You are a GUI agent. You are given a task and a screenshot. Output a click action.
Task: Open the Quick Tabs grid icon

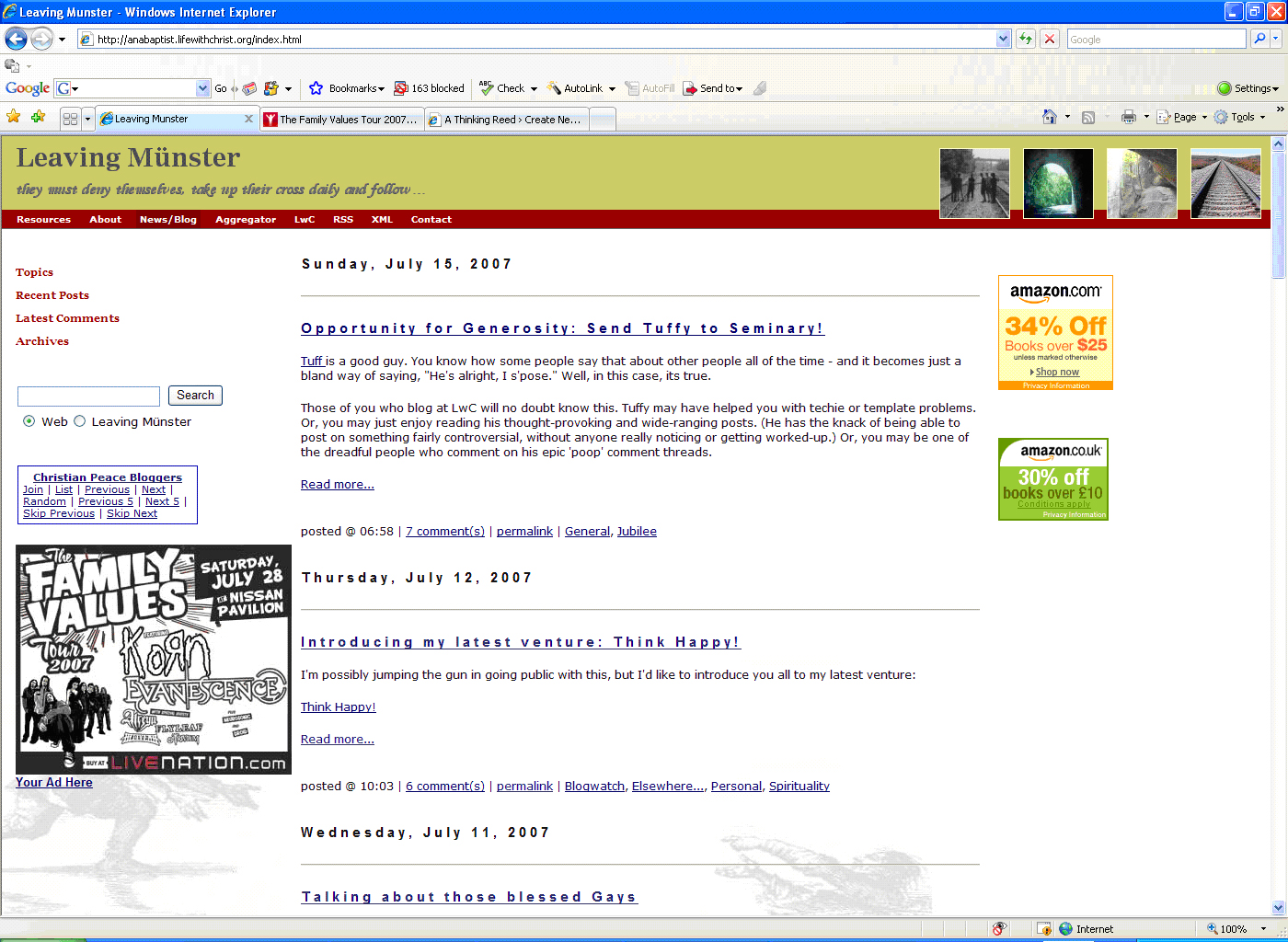(x=70, y=119)
